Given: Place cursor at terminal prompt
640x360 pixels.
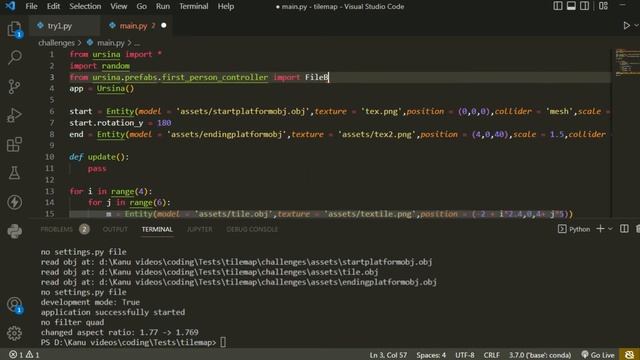Looking at the screenshot, I should (223, 342).
